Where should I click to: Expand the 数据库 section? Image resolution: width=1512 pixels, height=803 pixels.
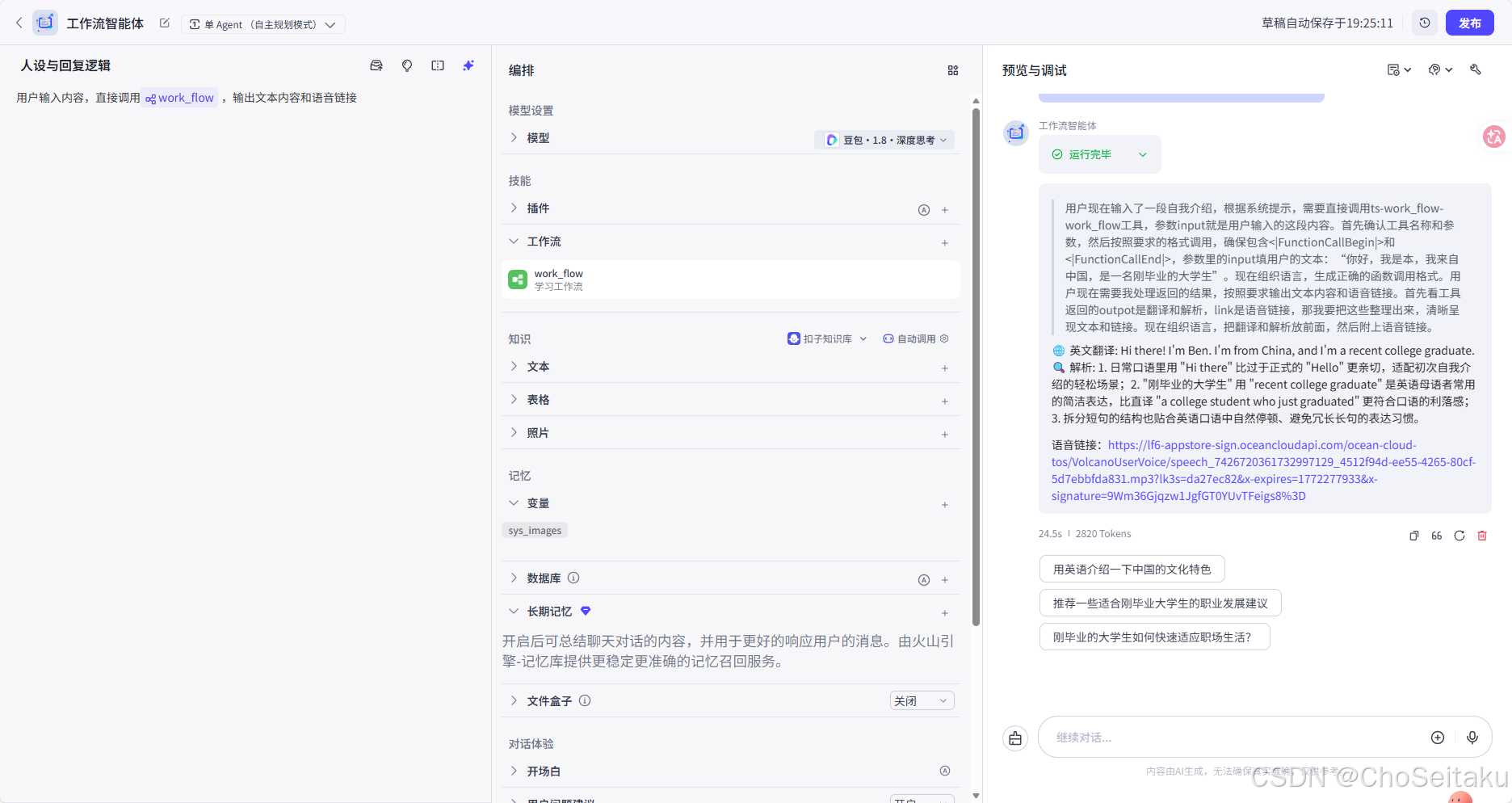coord(514,578)
